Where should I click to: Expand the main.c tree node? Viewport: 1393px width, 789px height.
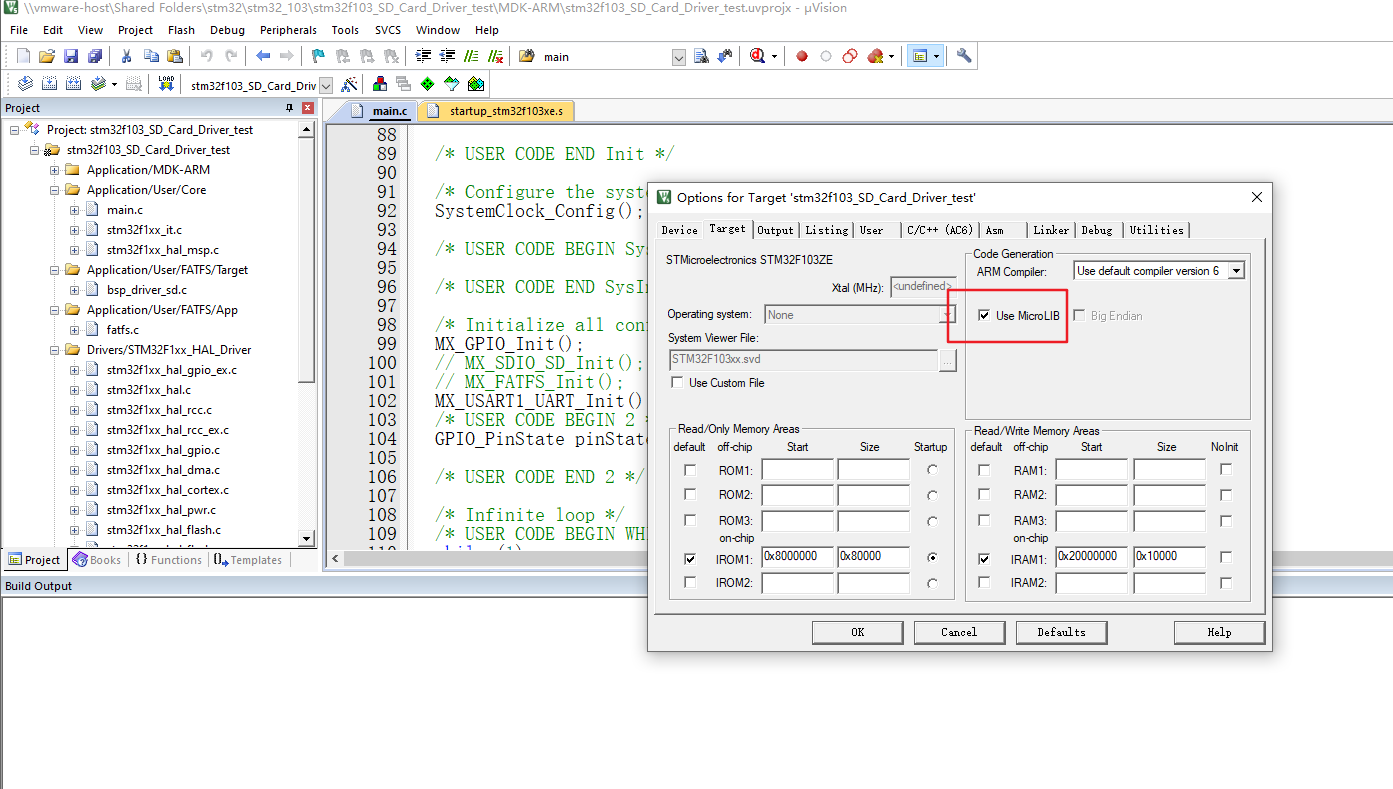pos(75,210)
